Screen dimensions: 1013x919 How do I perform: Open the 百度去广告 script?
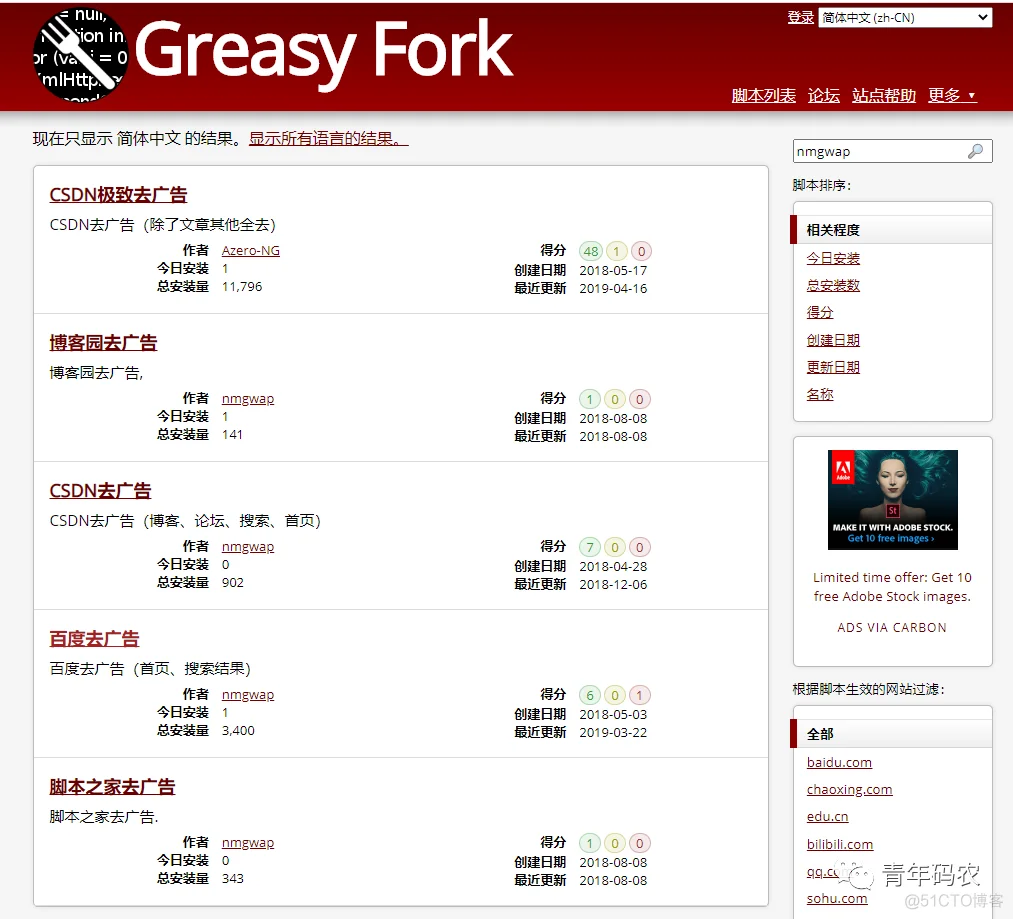pos(94,639)
